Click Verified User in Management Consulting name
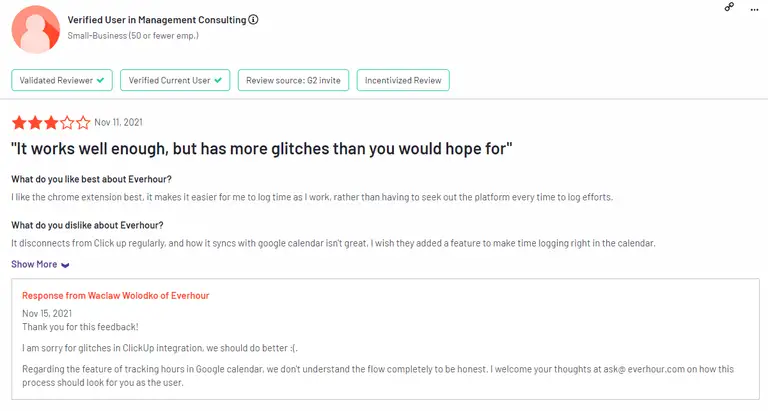The height and width of the screenshot is (411, 768). pos(155,19)
